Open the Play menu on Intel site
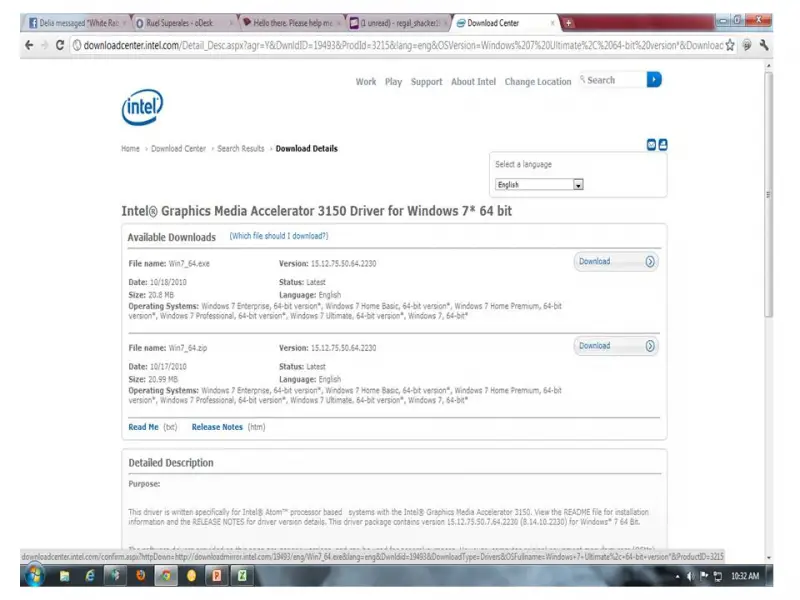 click(x=393, y=82)
